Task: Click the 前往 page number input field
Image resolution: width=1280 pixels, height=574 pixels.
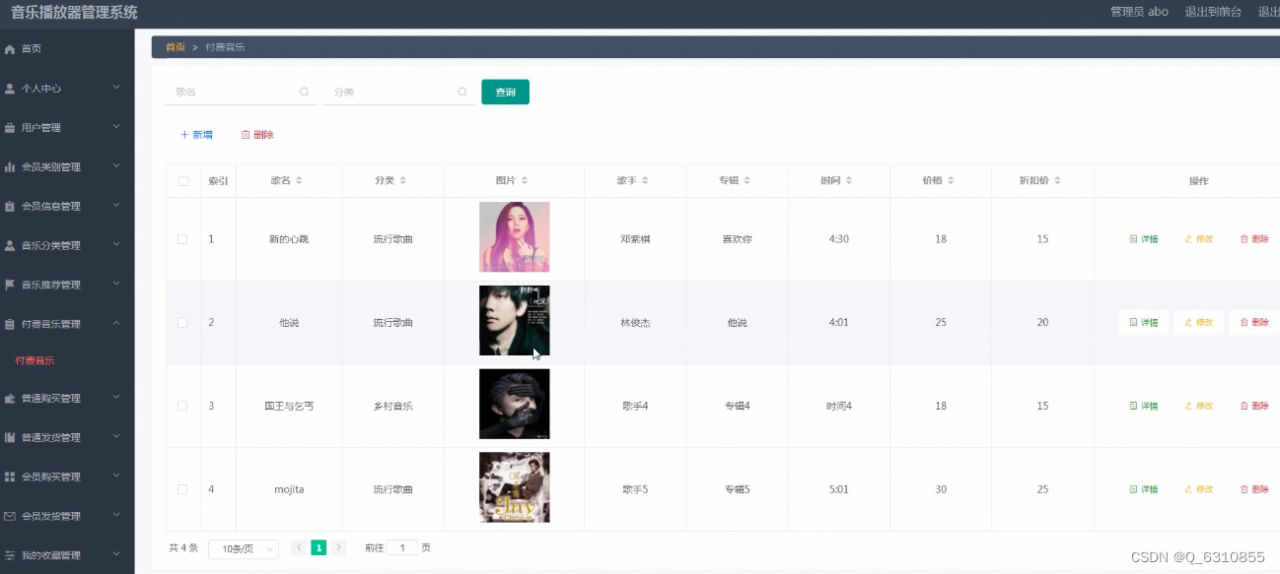Action: (x=402, y=548)
